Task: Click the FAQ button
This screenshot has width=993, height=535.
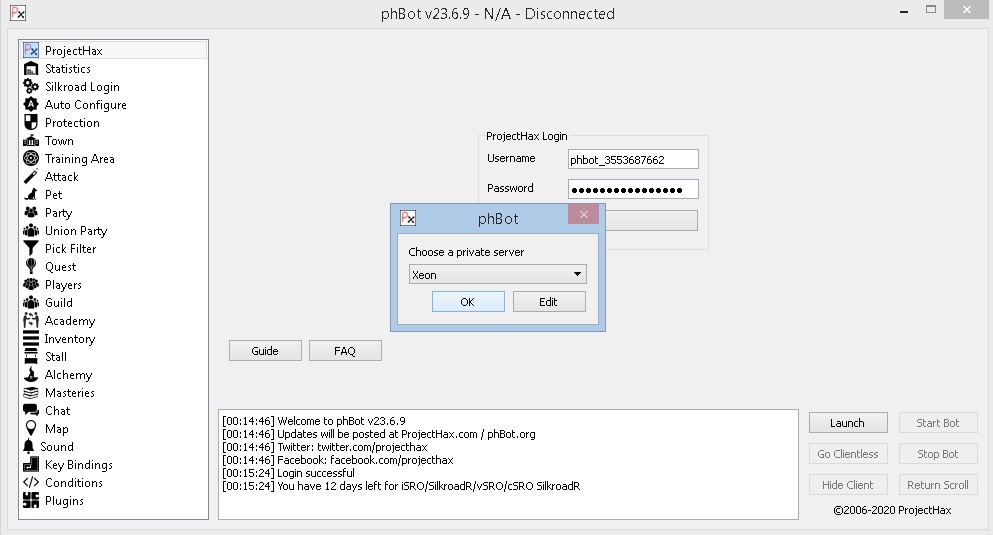Action: coord(345,351)
